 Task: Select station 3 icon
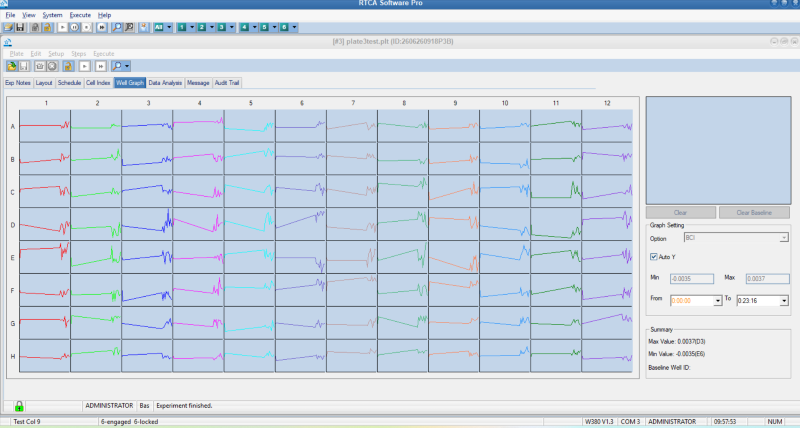tap(221, 28)
